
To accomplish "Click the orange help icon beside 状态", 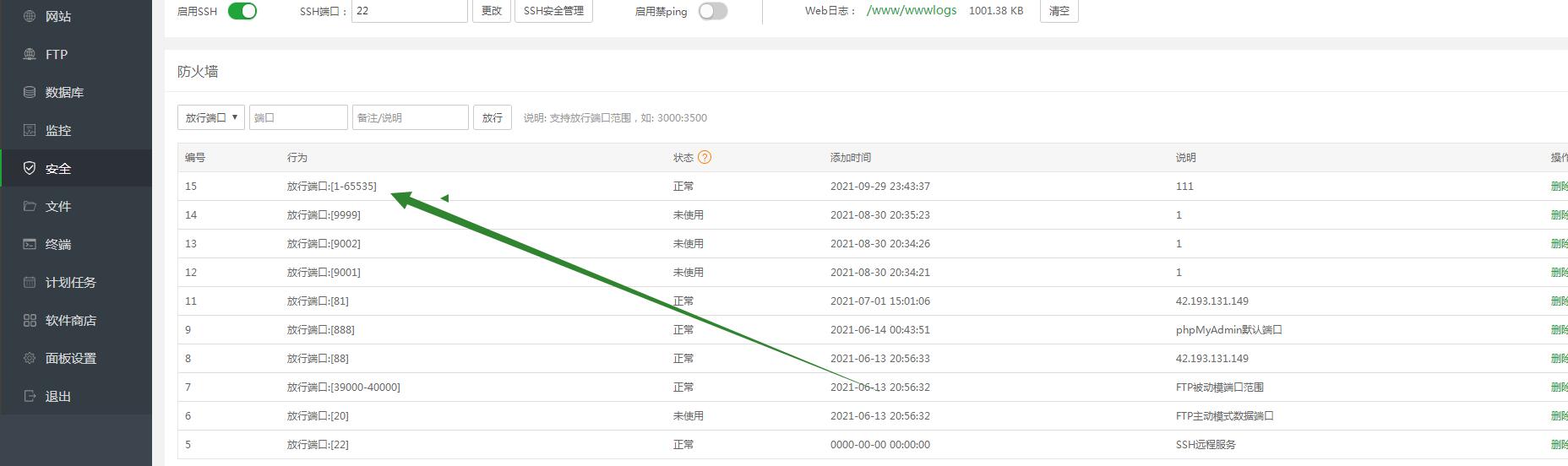I will click(705, 157).
